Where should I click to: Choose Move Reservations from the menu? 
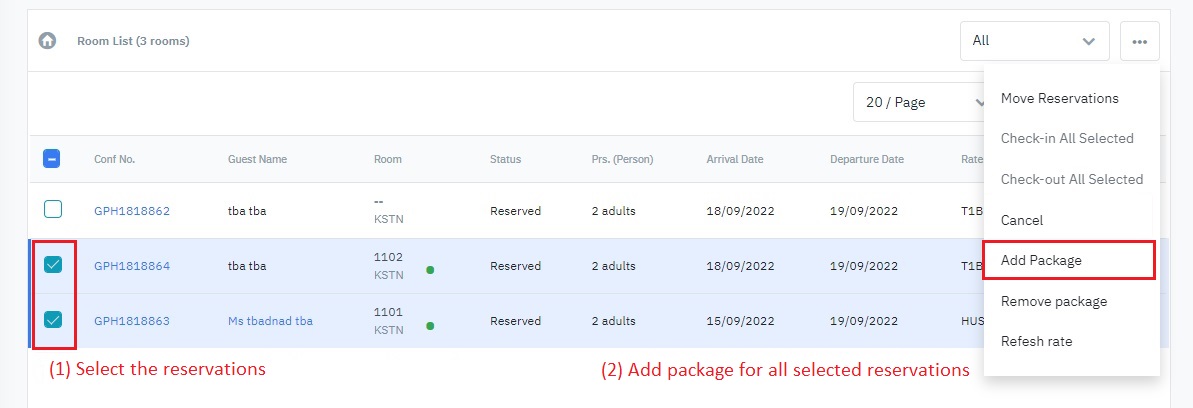[x=1059, y=98]
